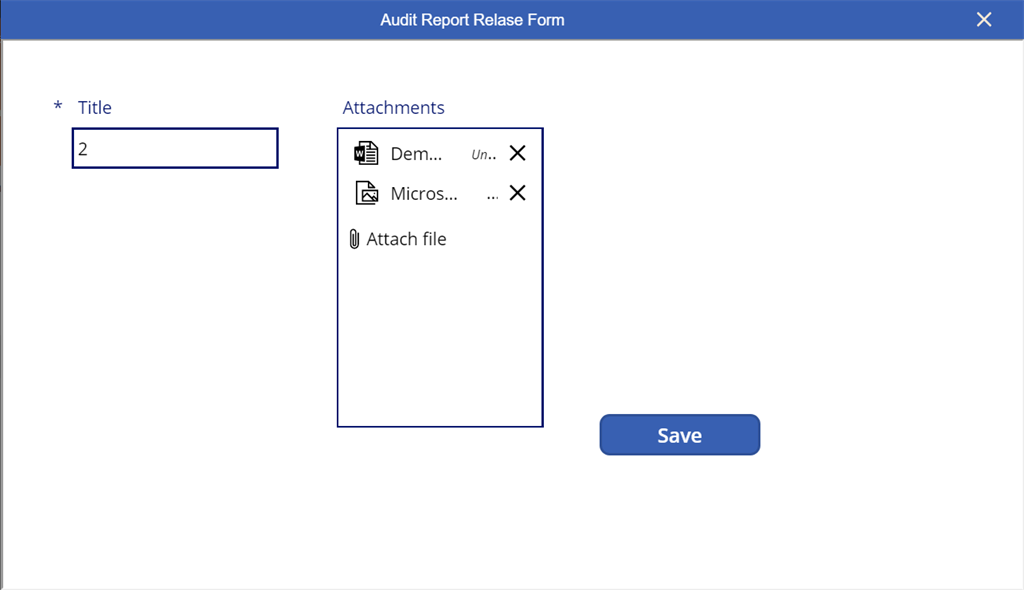
Task: Select the Dem attachment entry
Action: pyautogui.click(x=415, y=152)
